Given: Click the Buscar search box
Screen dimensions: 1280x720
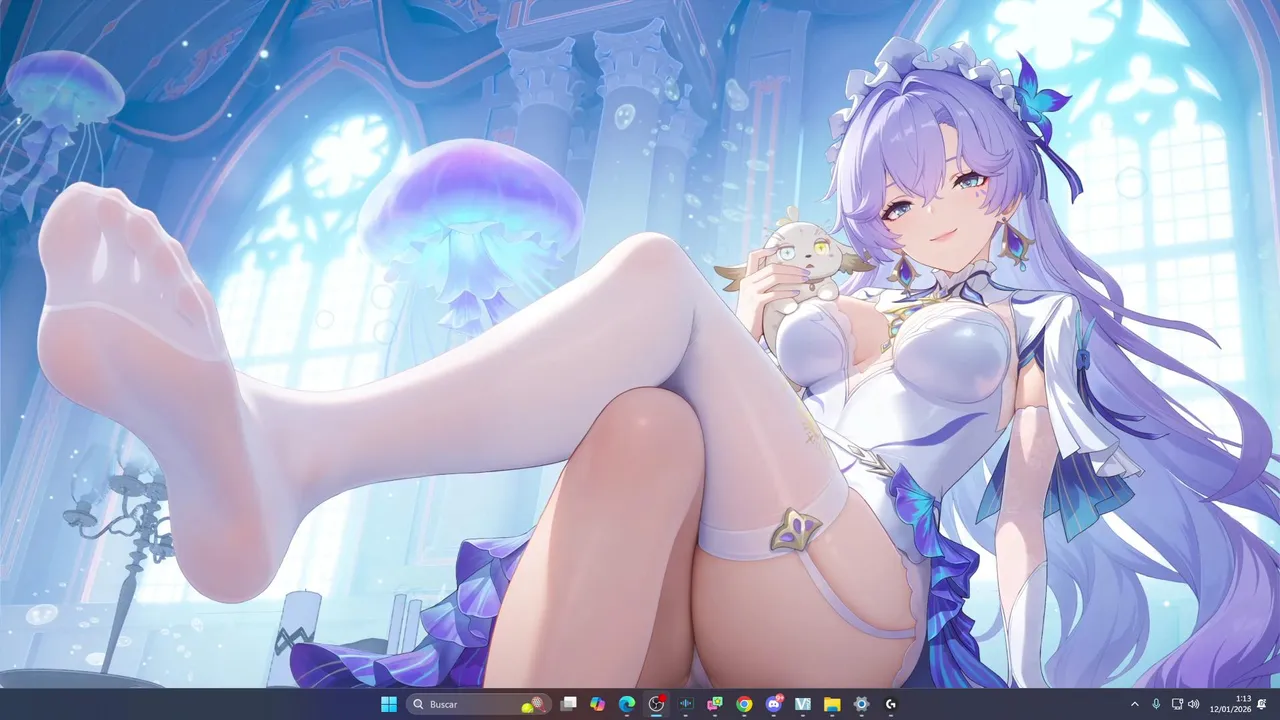Looking at the screenshot, I should click(x=479, y=704).
